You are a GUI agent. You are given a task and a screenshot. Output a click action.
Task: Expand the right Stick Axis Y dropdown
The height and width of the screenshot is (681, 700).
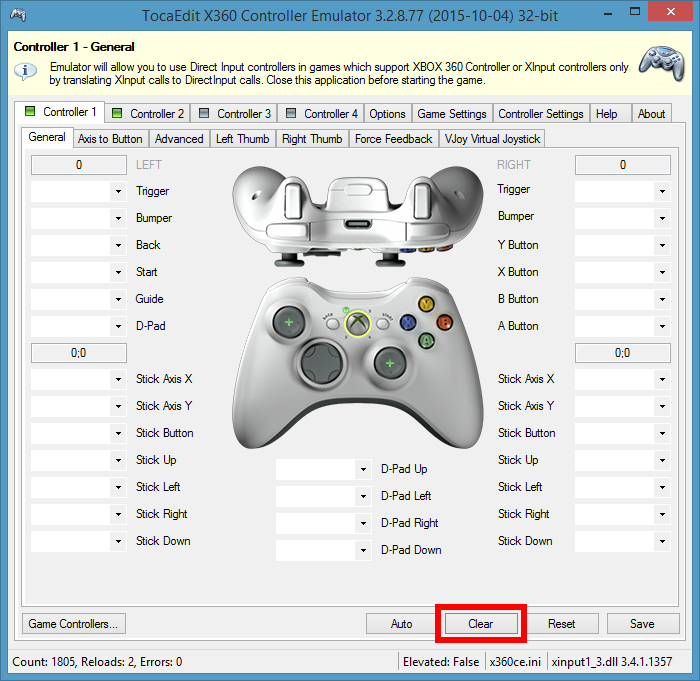pyautogui.click(x=662, y=406)
